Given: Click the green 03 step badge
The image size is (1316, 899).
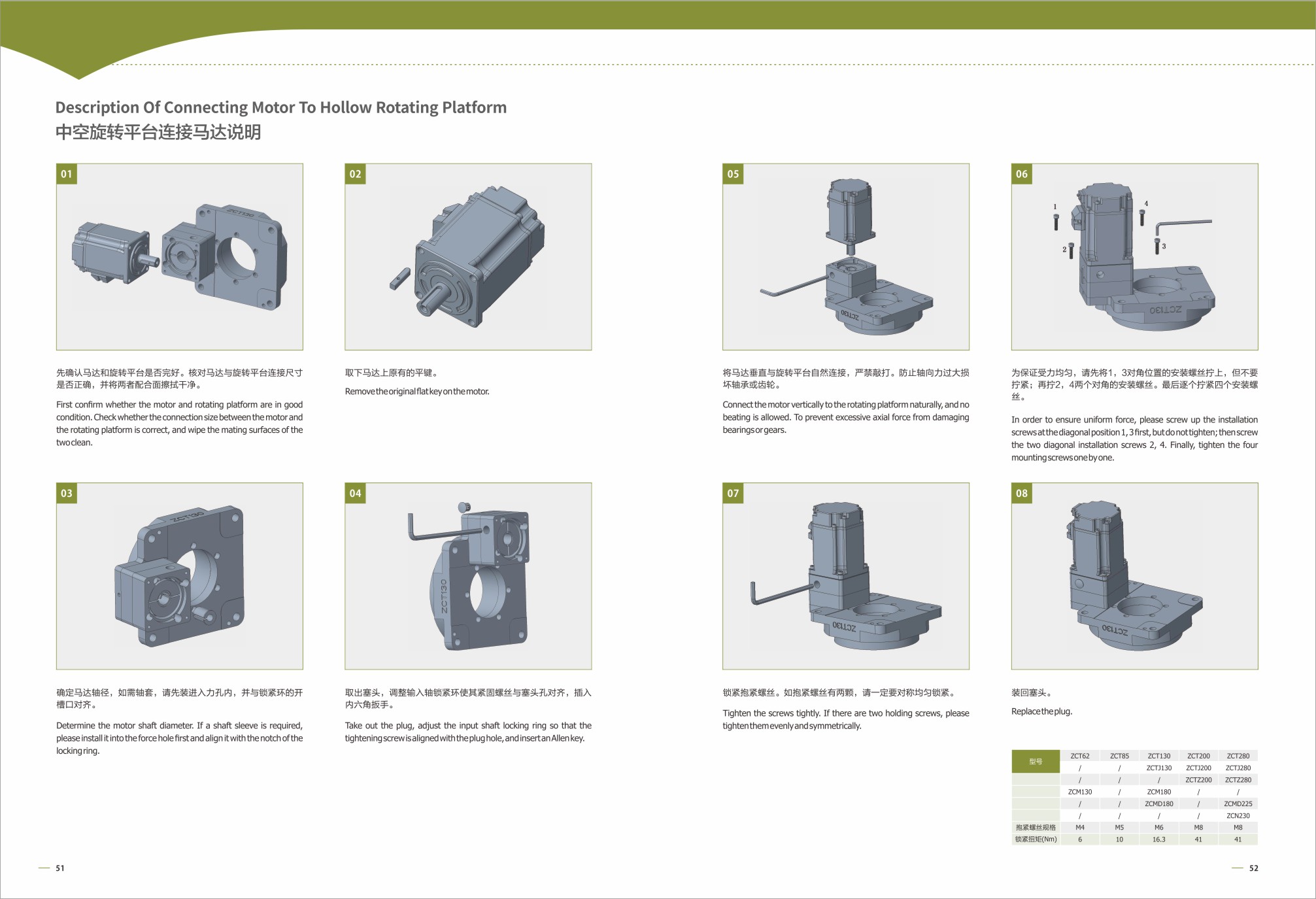Looking at the screenshot, I should (x=67, y=493).
